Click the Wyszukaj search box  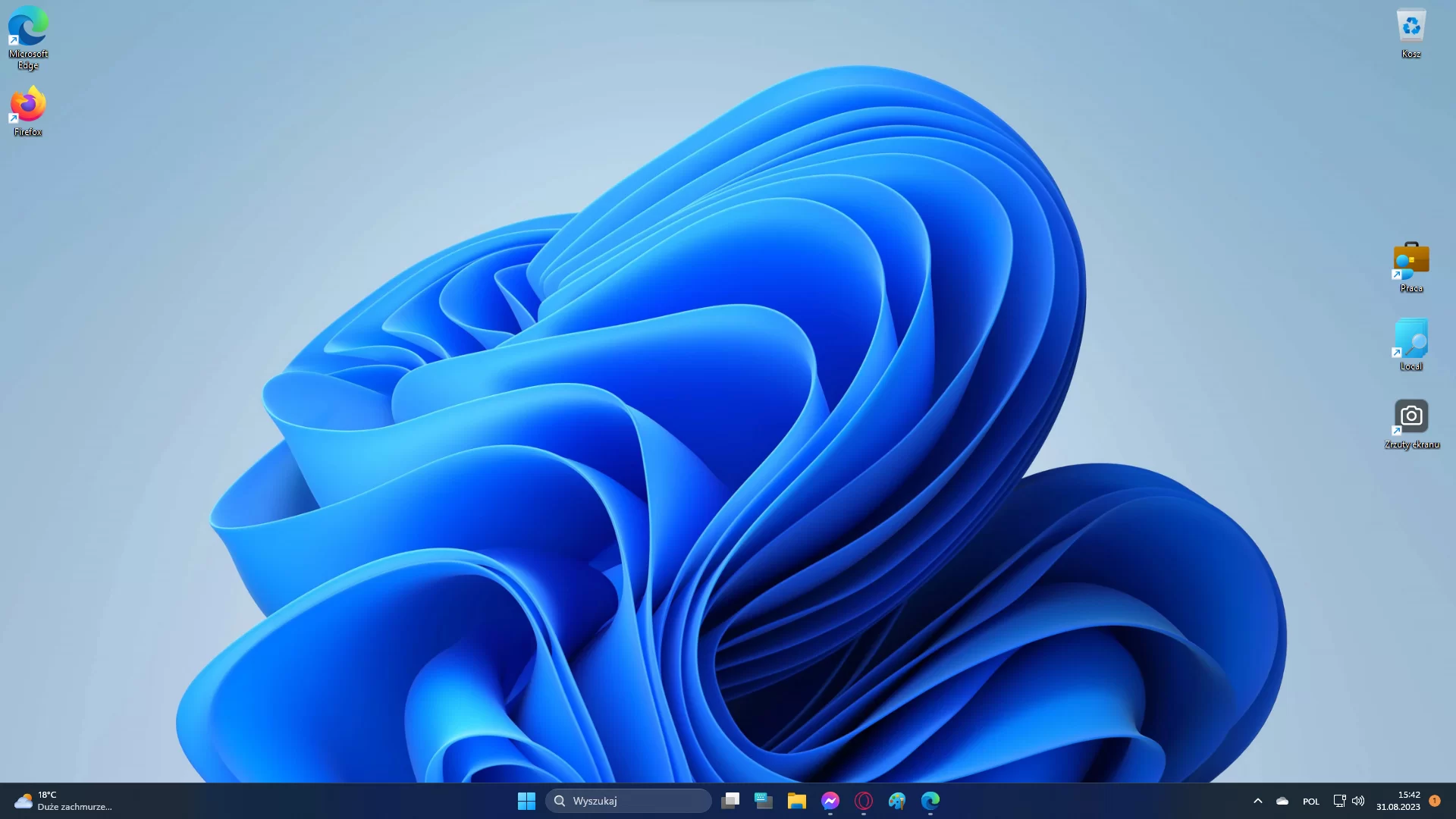click(629, 801)
